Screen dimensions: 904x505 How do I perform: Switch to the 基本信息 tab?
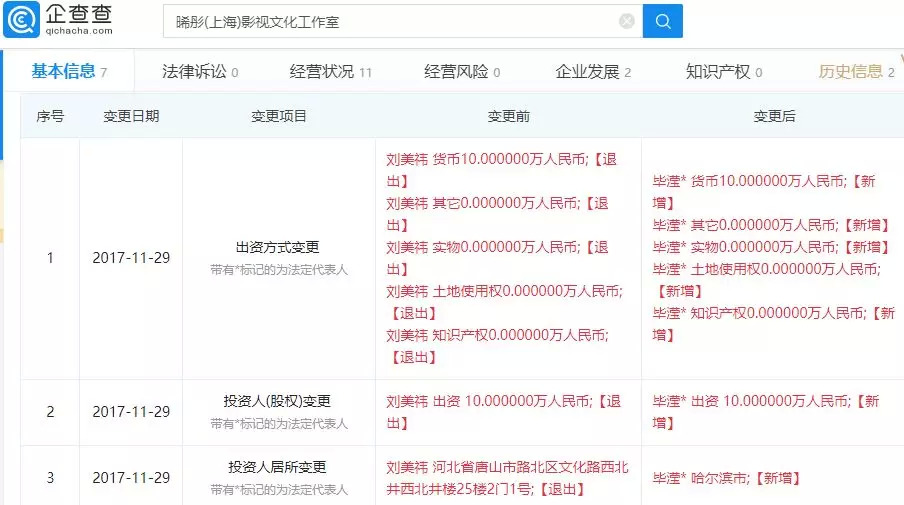click(x=63, y=71)
